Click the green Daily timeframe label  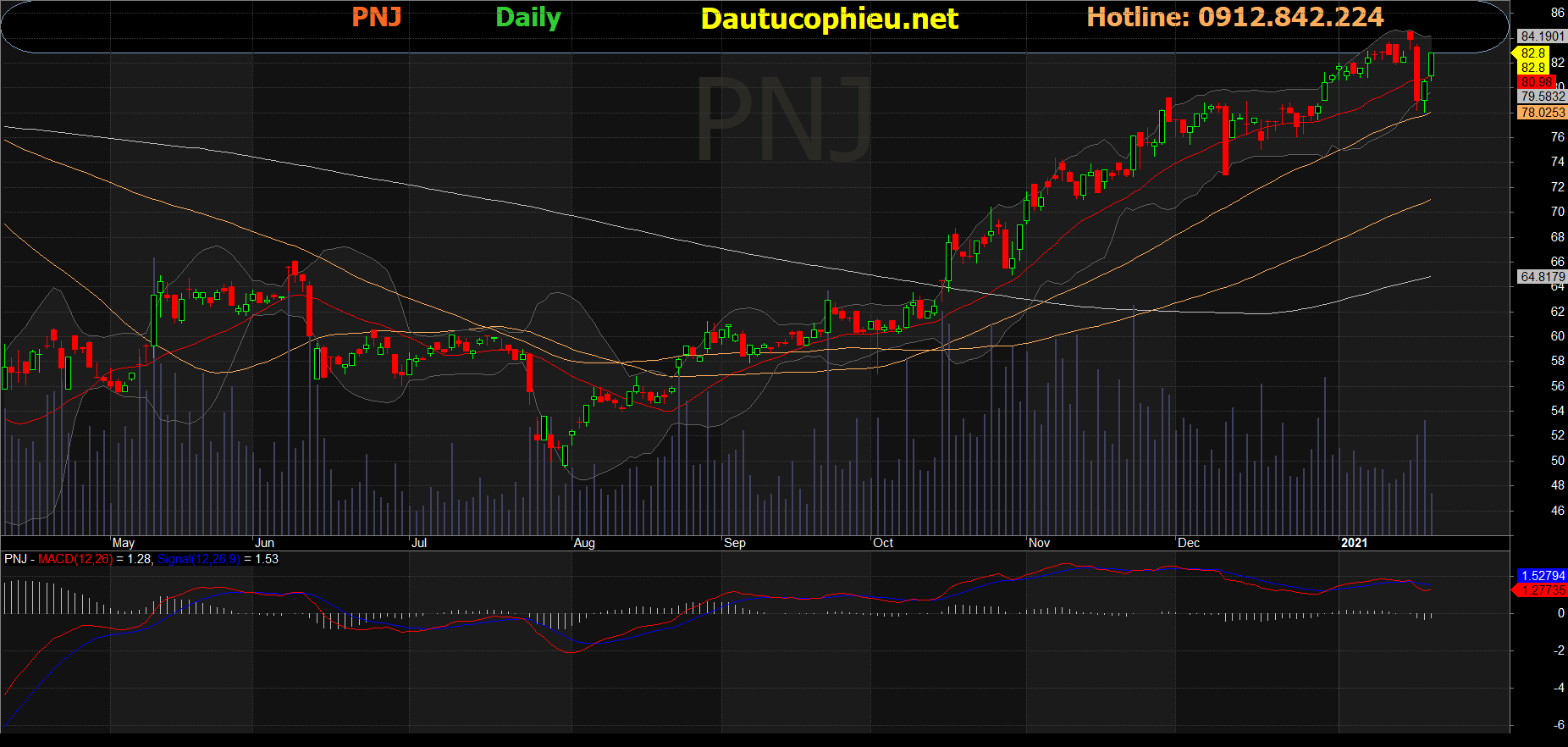[x=527, y=17]
